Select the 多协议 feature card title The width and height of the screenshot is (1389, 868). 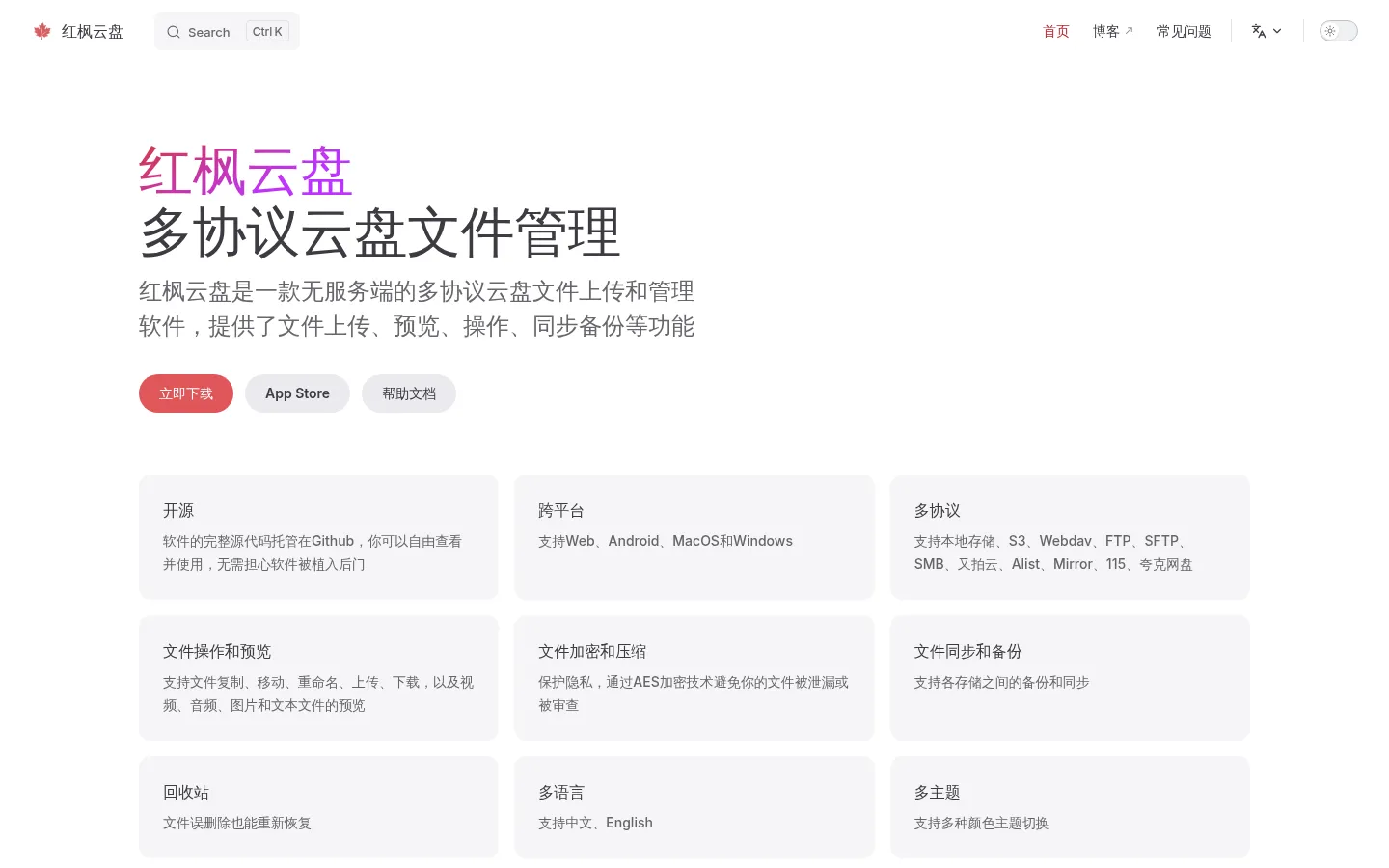click(938, 510)
